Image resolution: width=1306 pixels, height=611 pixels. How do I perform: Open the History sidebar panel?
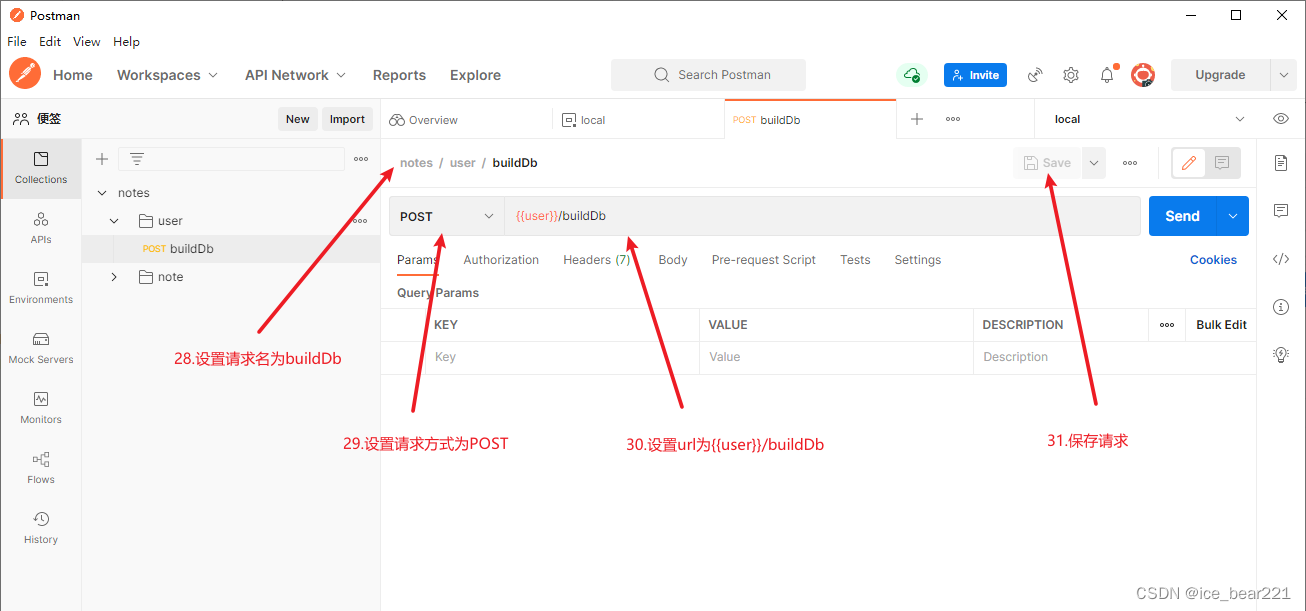click(x=41, y=528)
